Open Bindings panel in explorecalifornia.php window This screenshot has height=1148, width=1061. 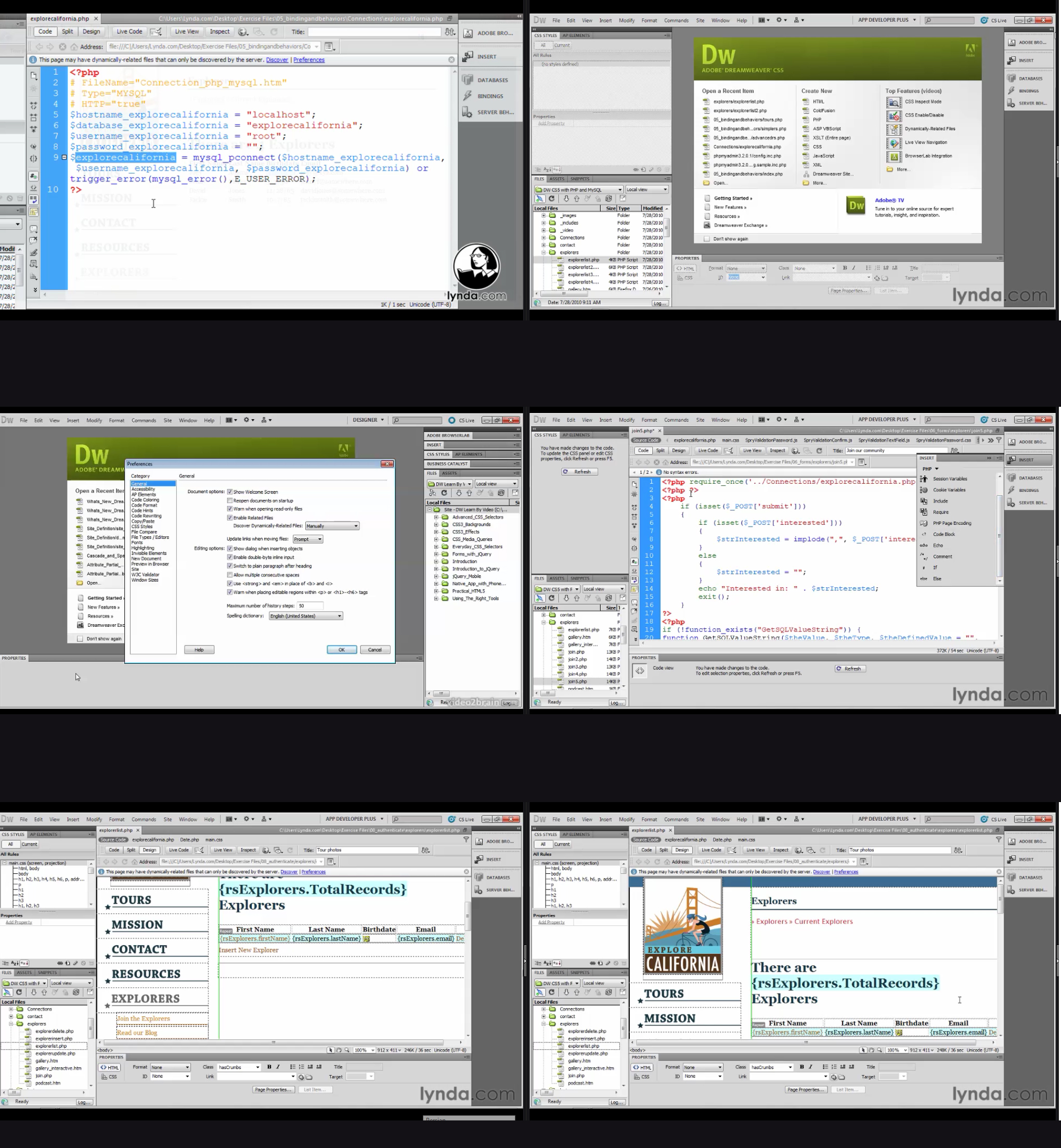coord(483,96)
